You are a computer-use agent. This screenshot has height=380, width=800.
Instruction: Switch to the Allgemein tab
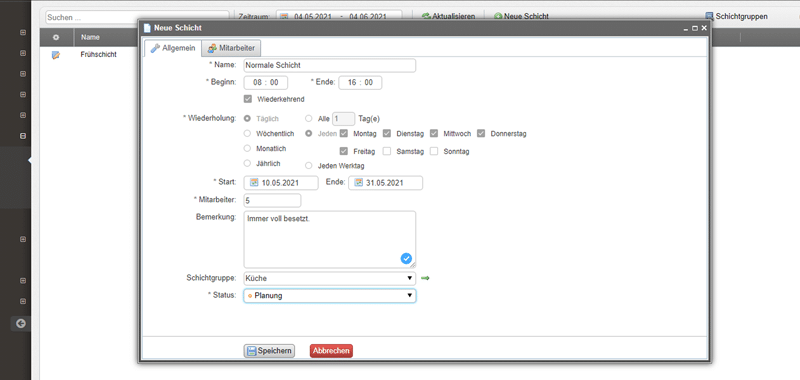(x=172, y=48)
